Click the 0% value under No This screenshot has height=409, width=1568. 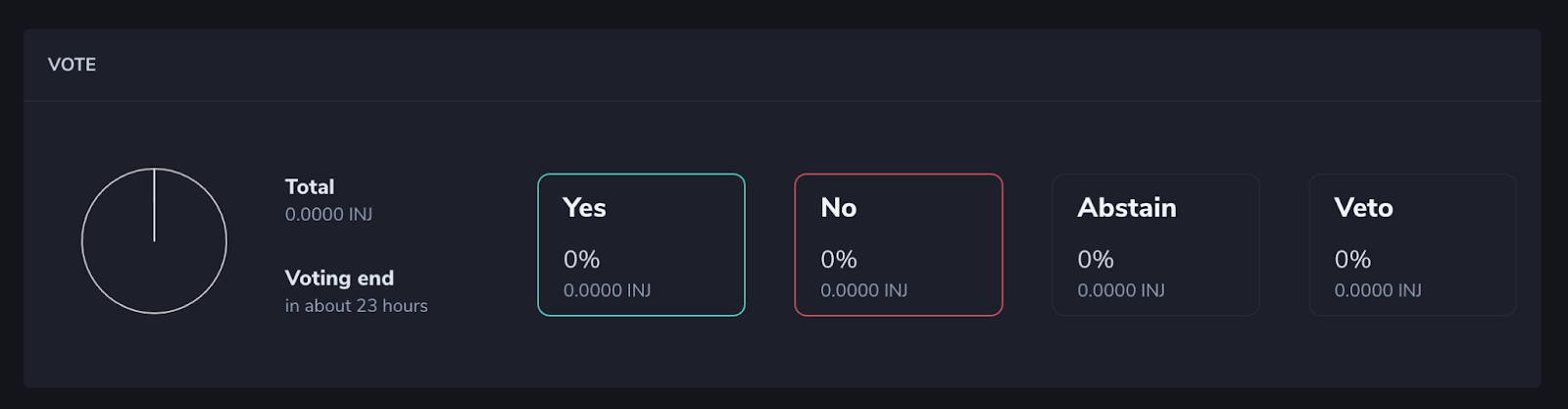pyautogui.click(x=838, y=259)
